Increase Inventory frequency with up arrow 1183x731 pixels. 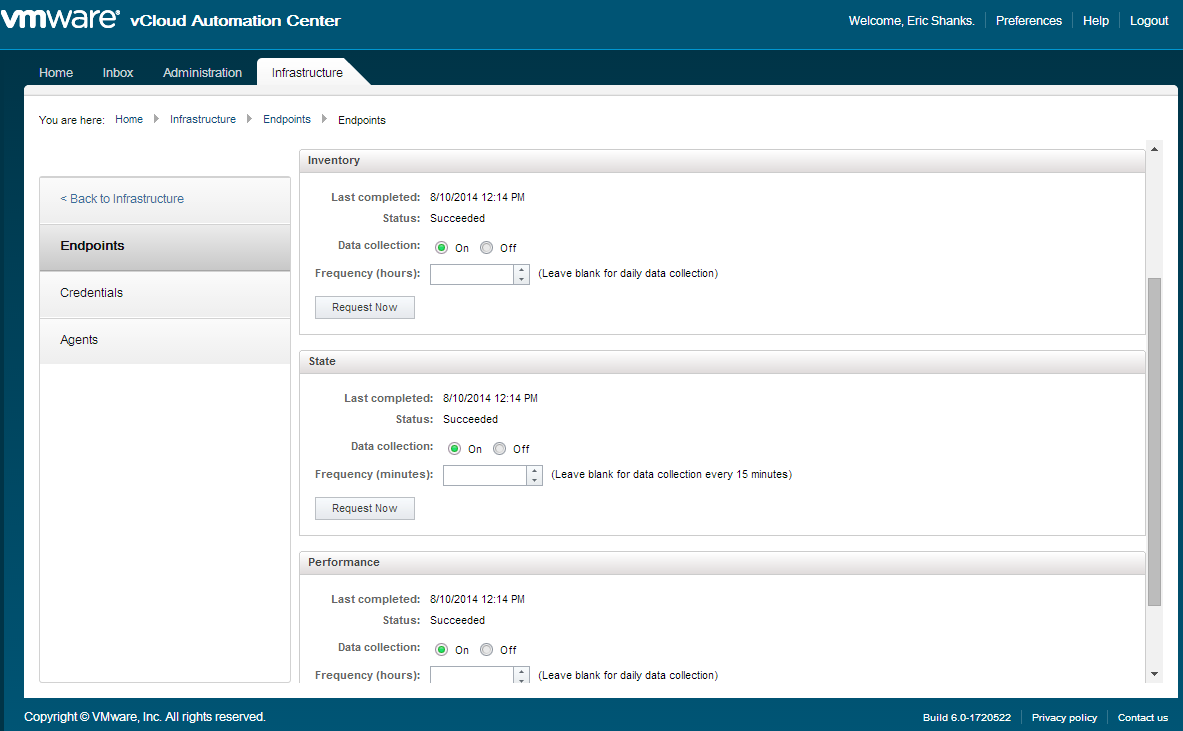click(521, 269)
